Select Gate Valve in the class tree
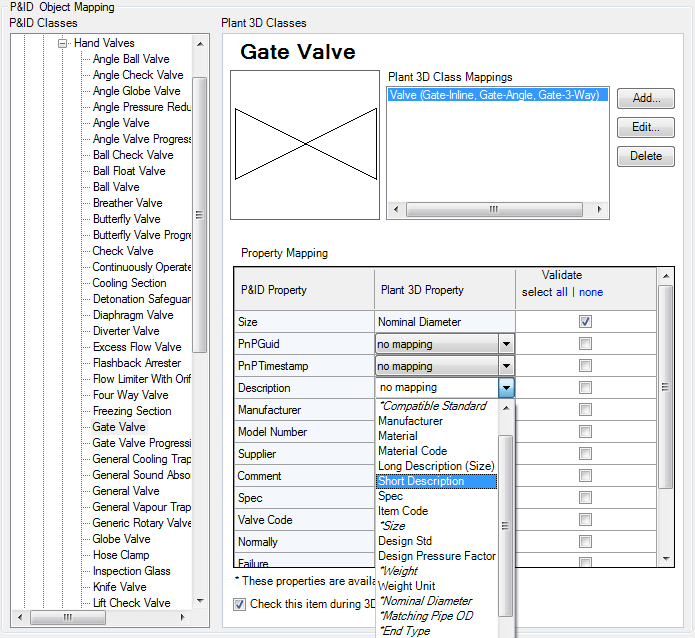The height and width of the screenshot is (638, 695). [x=119, y=427]
